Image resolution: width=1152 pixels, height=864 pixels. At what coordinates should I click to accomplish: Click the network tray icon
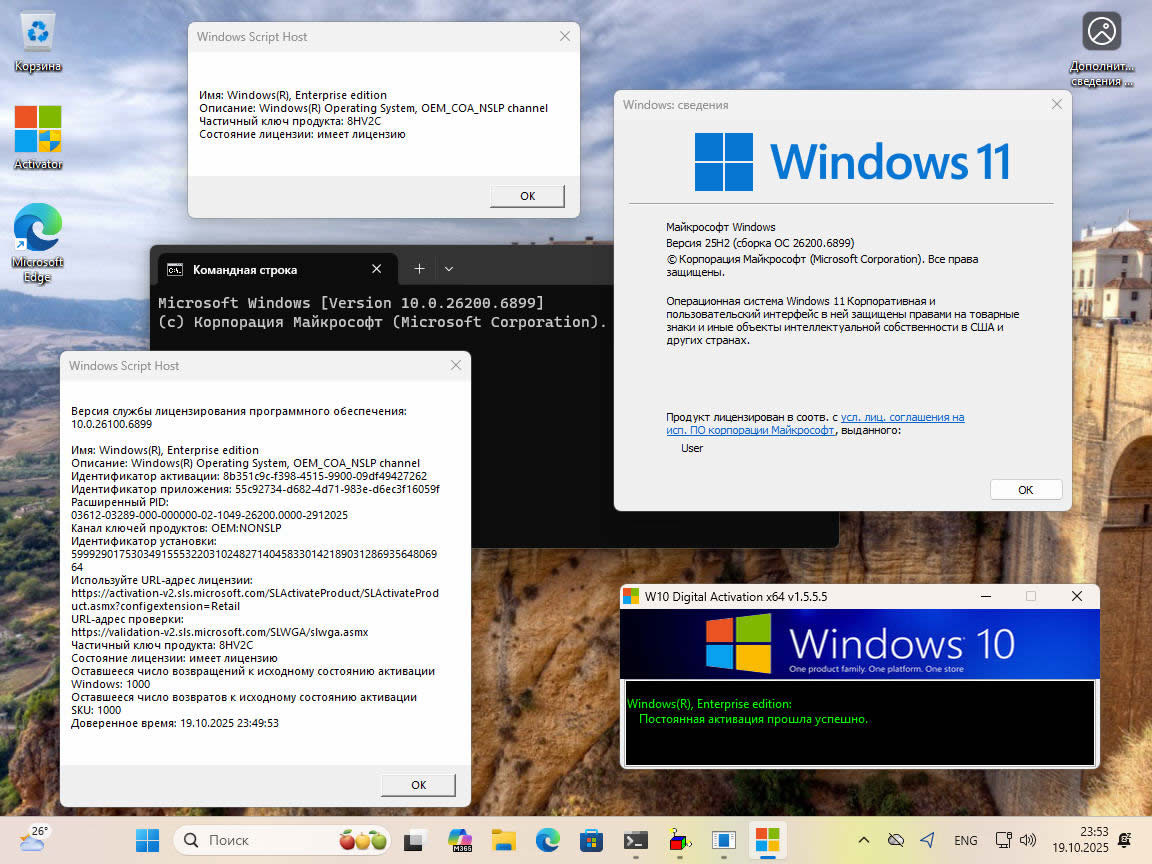(1004, 840)
